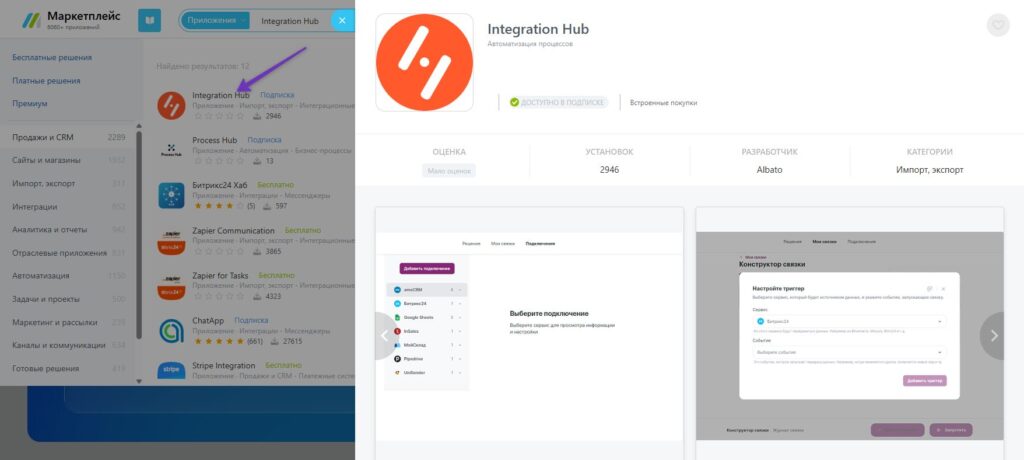This screenshot has width=1024, height=460.
Task: Click Найдено результатов: 12 text
Action: [x=203, y=66]
